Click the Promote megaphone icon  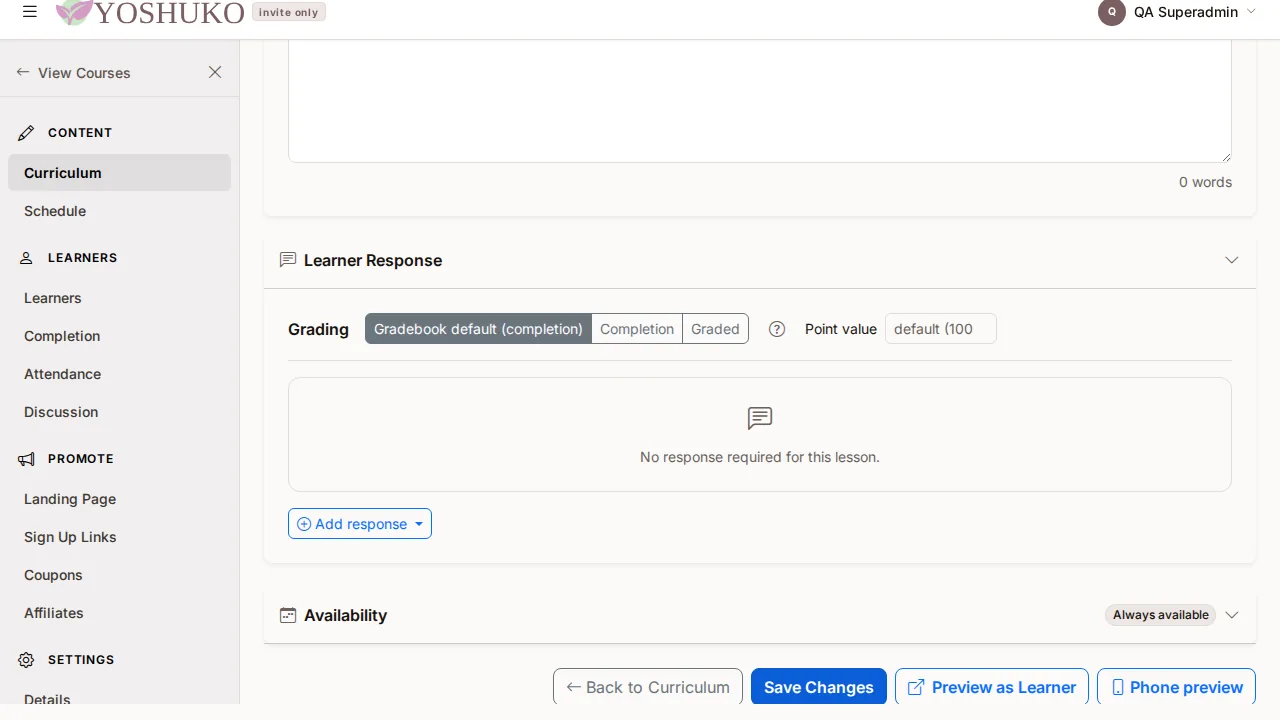(27, 459)
